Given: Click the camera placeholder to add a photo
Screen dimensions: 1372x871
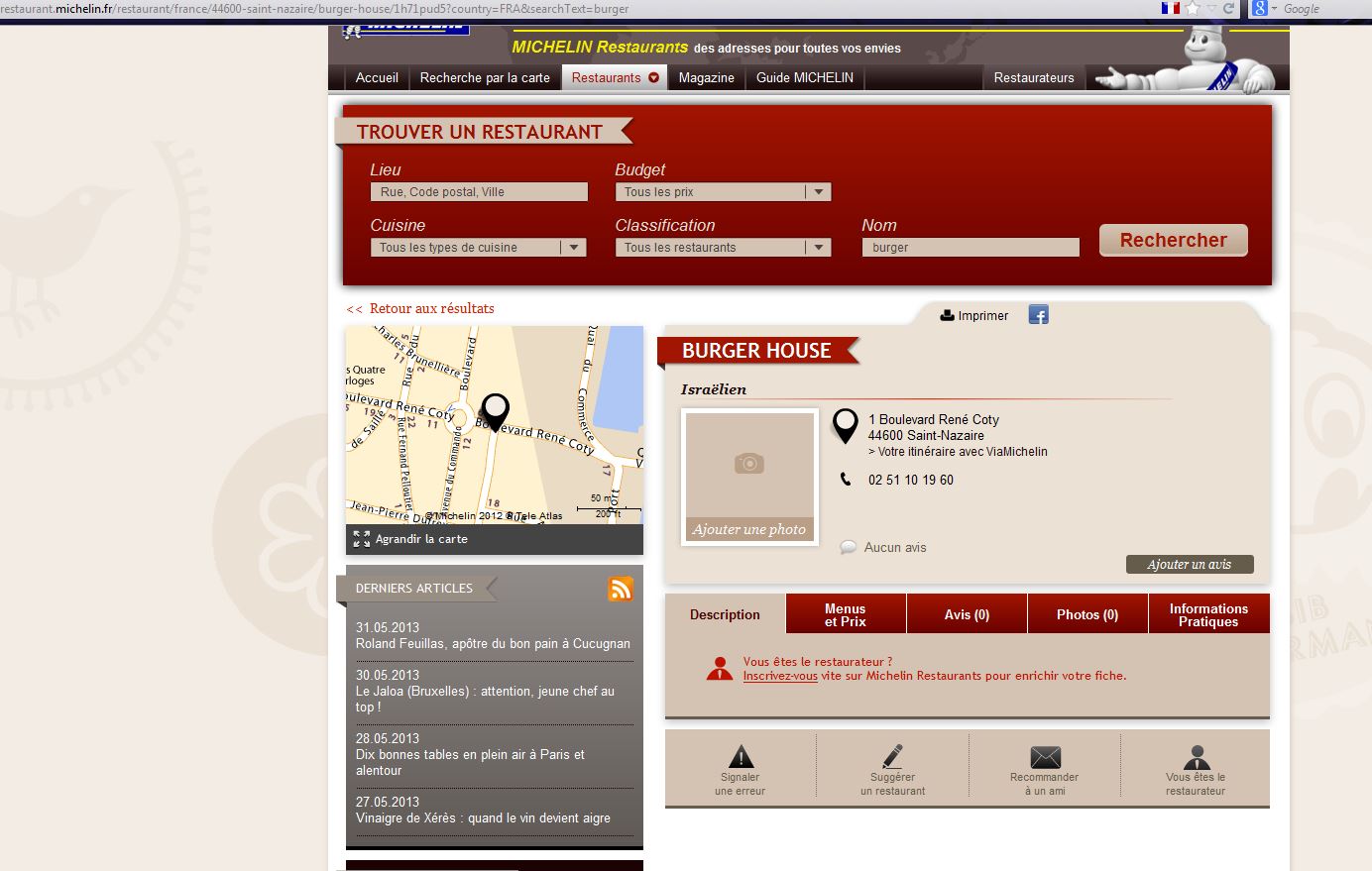Looking at the screenshot, I should [x=749, y=464].
